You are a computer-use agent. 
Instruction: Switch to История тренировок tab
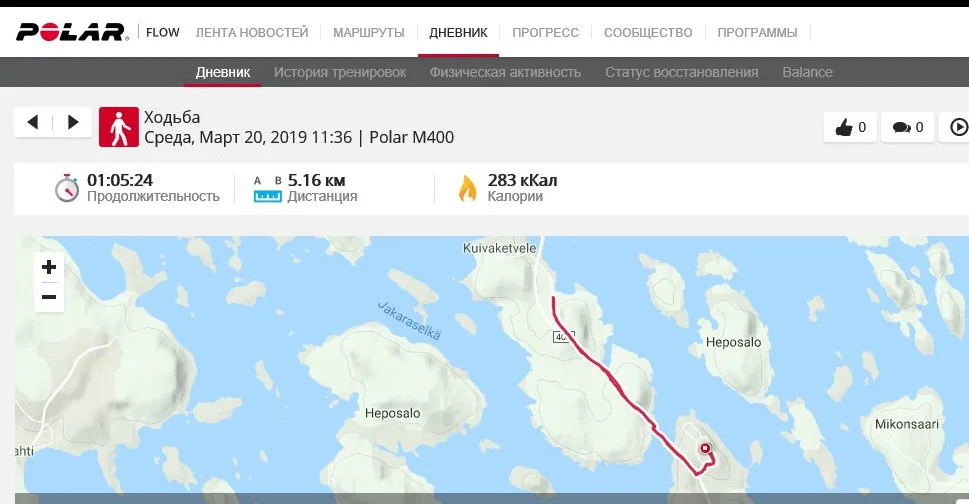click(x=340, y=72)
